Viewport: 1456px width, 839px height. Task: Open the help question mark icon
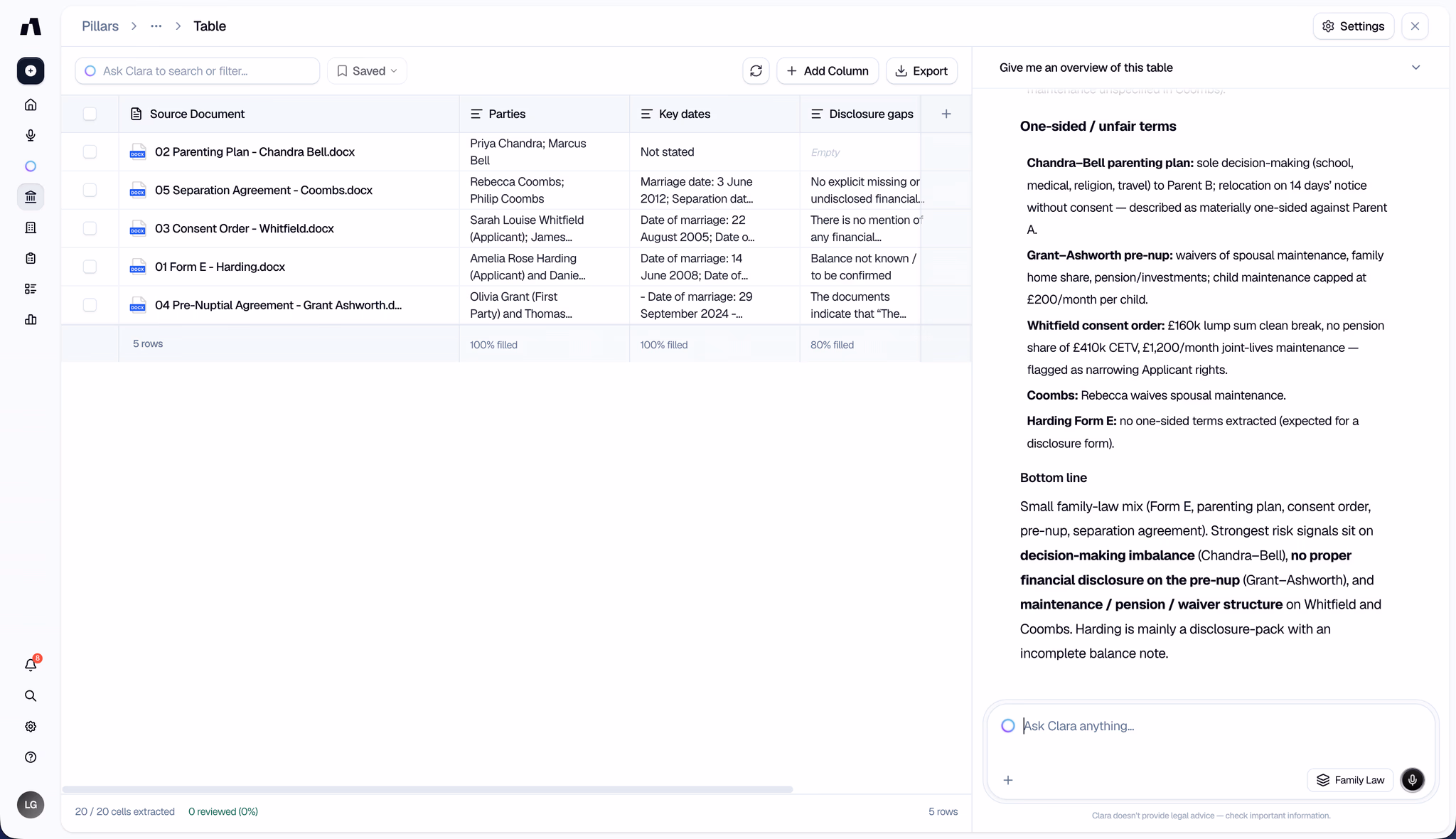point(31,757)
